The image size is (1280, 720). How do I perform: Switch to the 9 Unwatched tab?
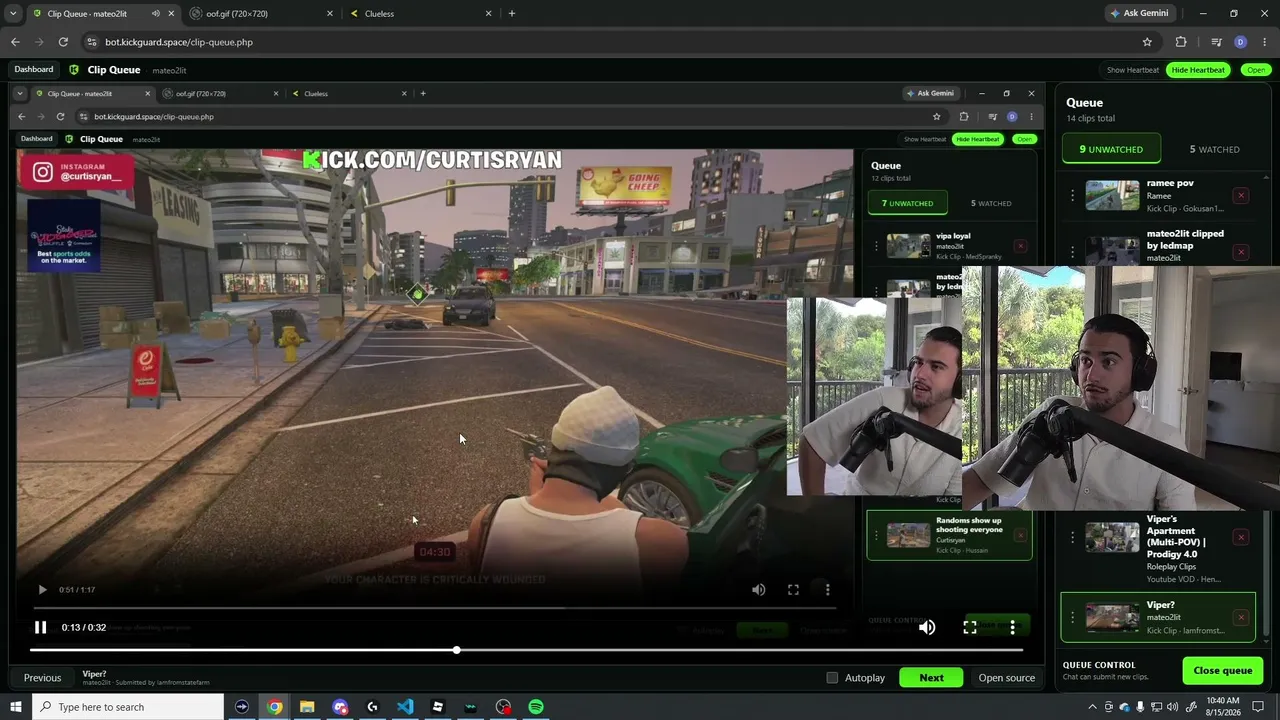[x=1111, y=149]
